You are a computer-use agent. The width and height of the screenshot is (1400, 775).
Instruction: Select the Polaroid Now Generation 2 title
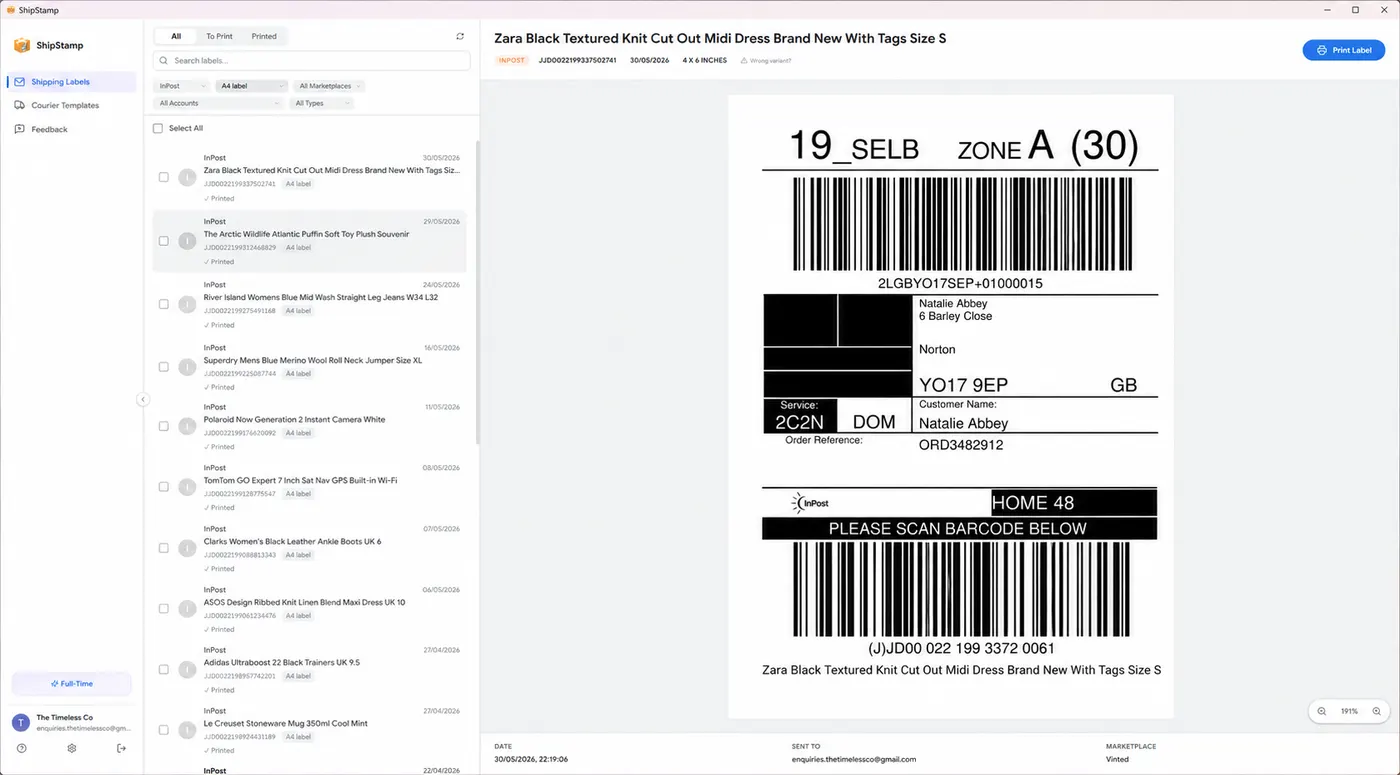294,420
